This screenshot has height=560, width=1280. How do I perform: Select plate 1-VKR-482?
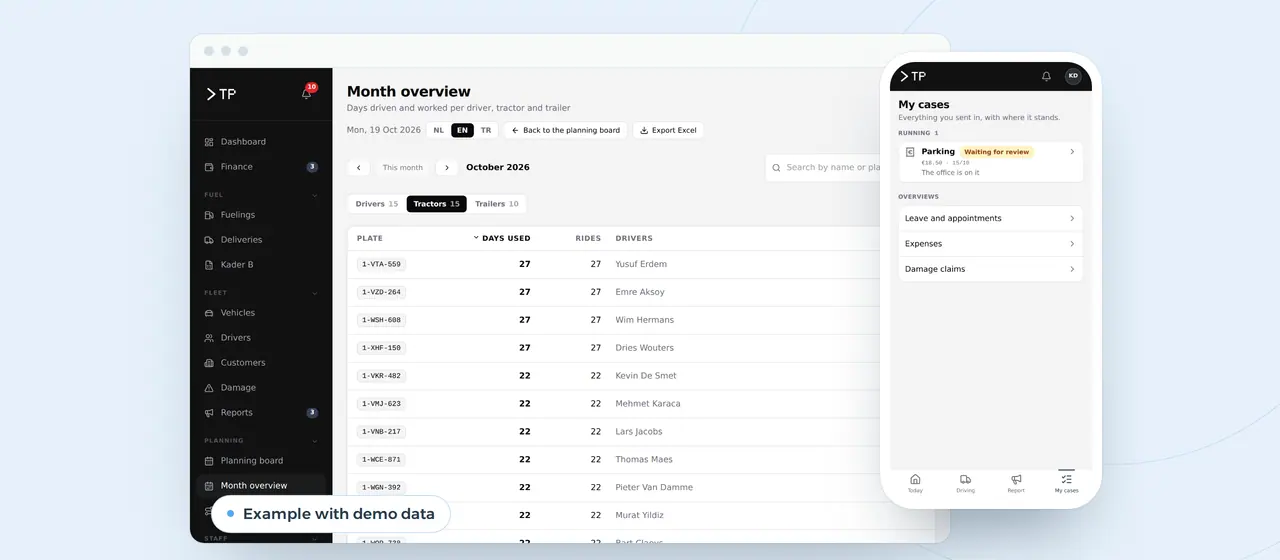(x=381, y=376)
